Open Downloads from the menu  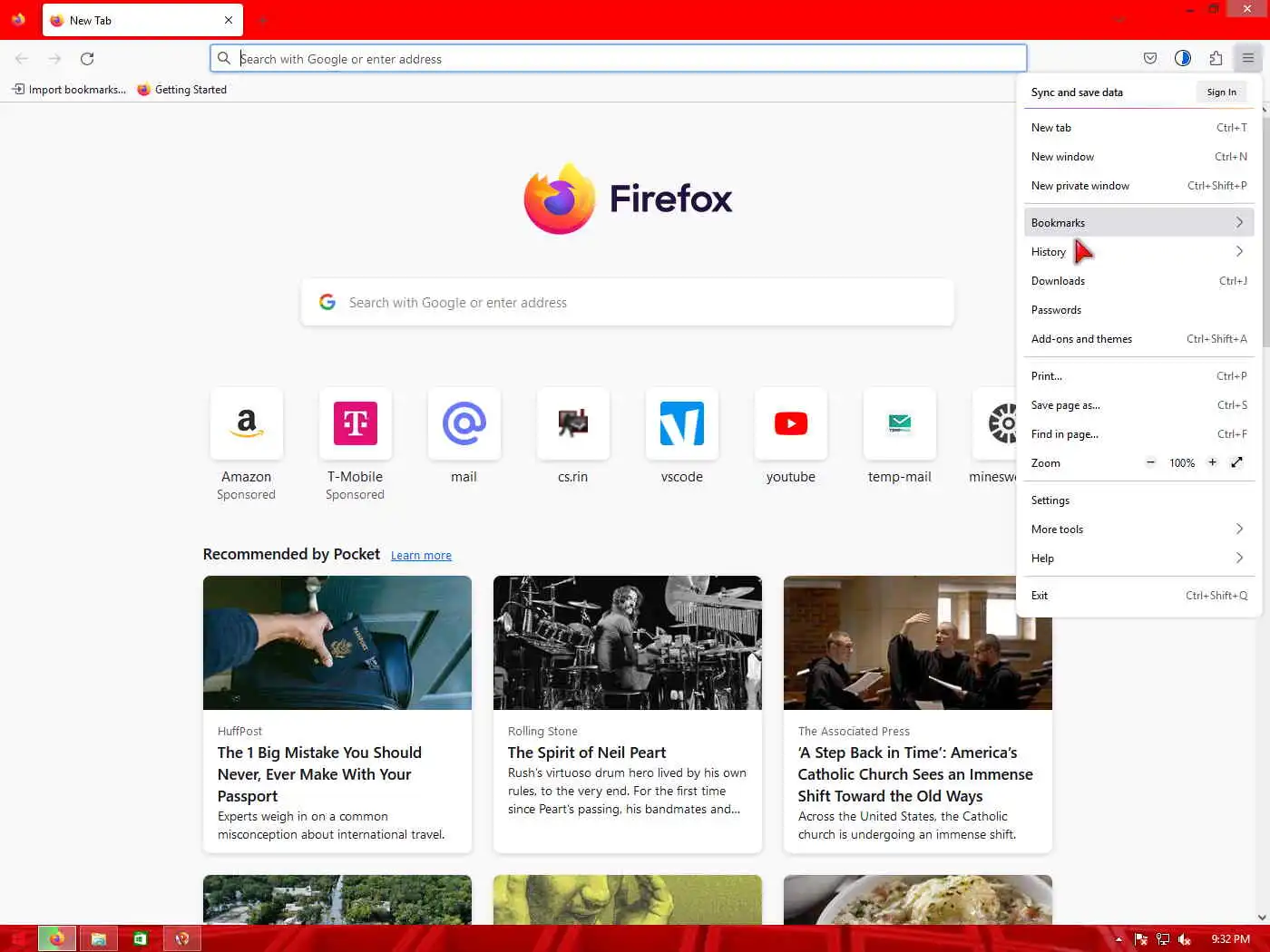point(1139,281)
